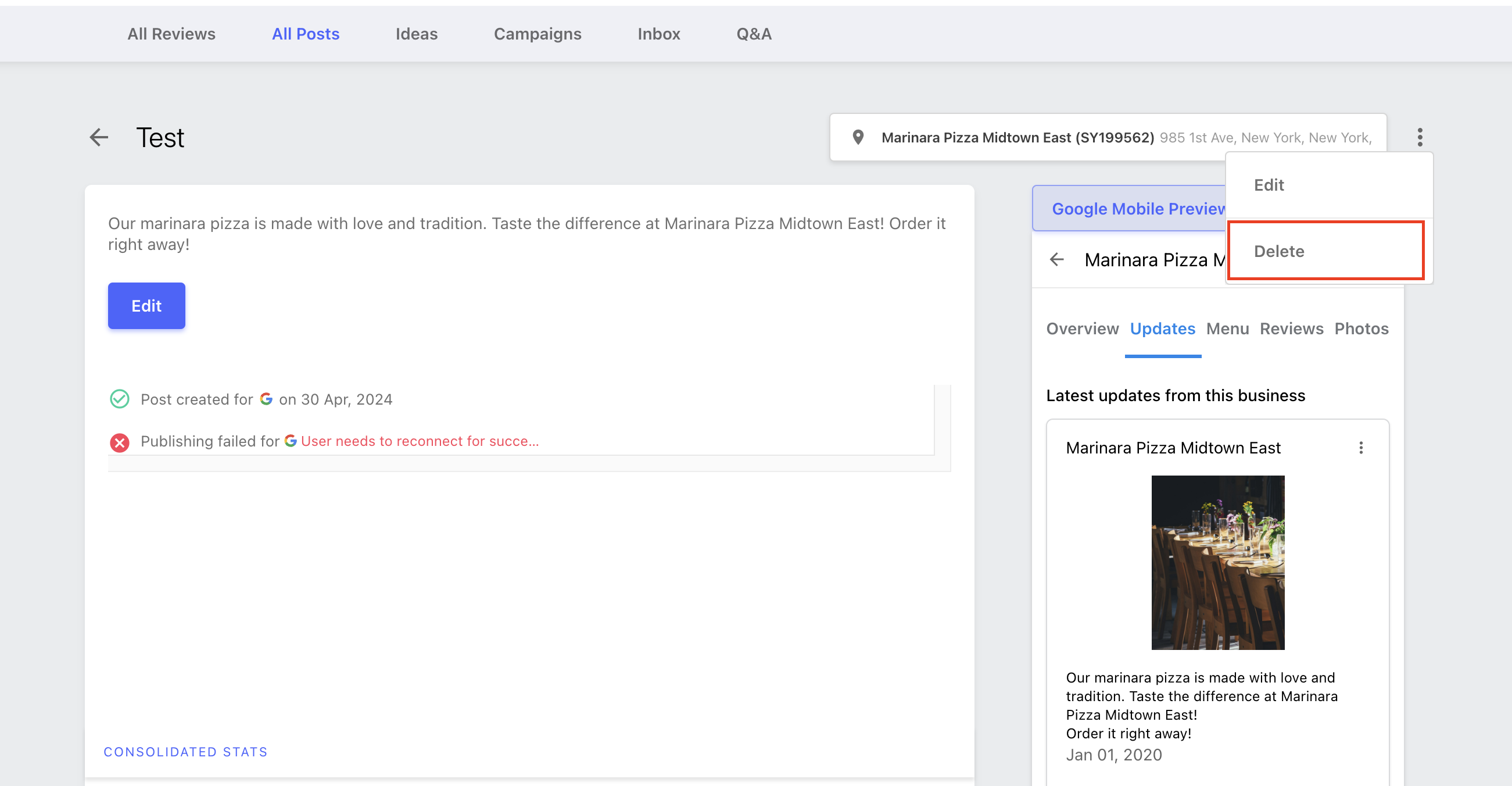The width and height of the screenshot is (1512, 786).
Task: Click 'Post created for' status text
Action: (196, 399)
